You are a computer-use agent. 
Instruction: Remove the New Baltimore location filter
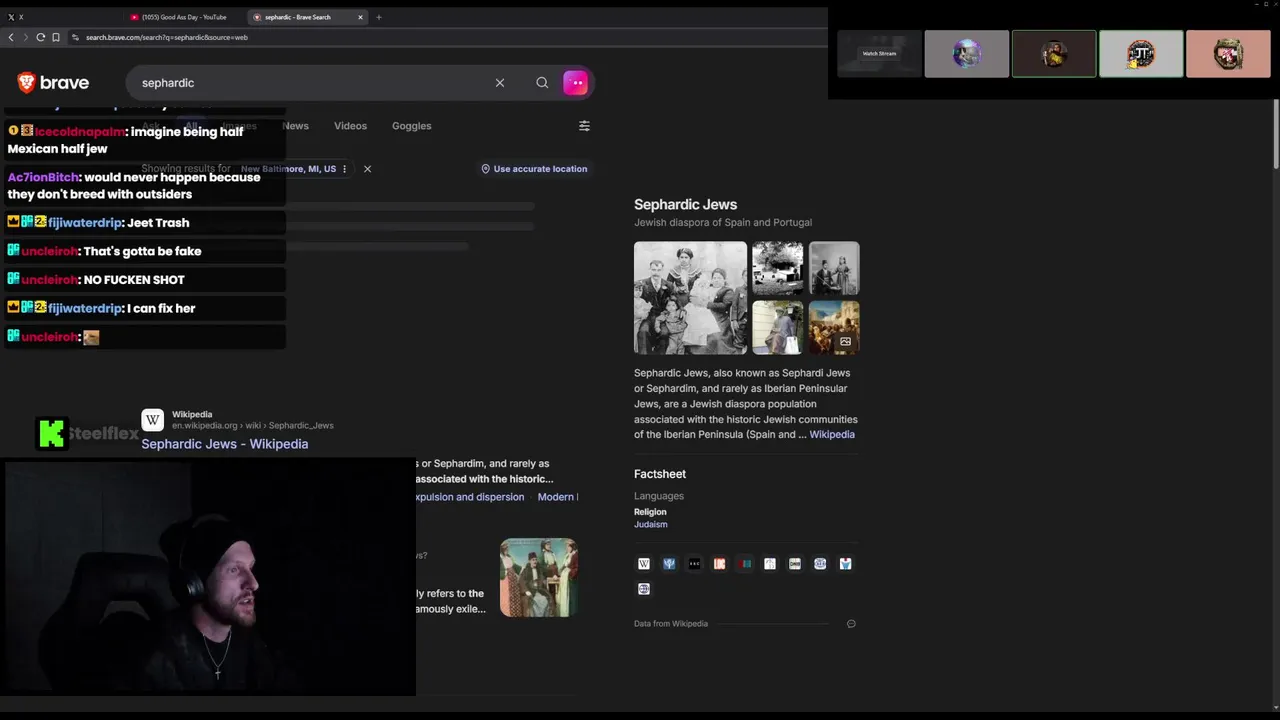367,169
